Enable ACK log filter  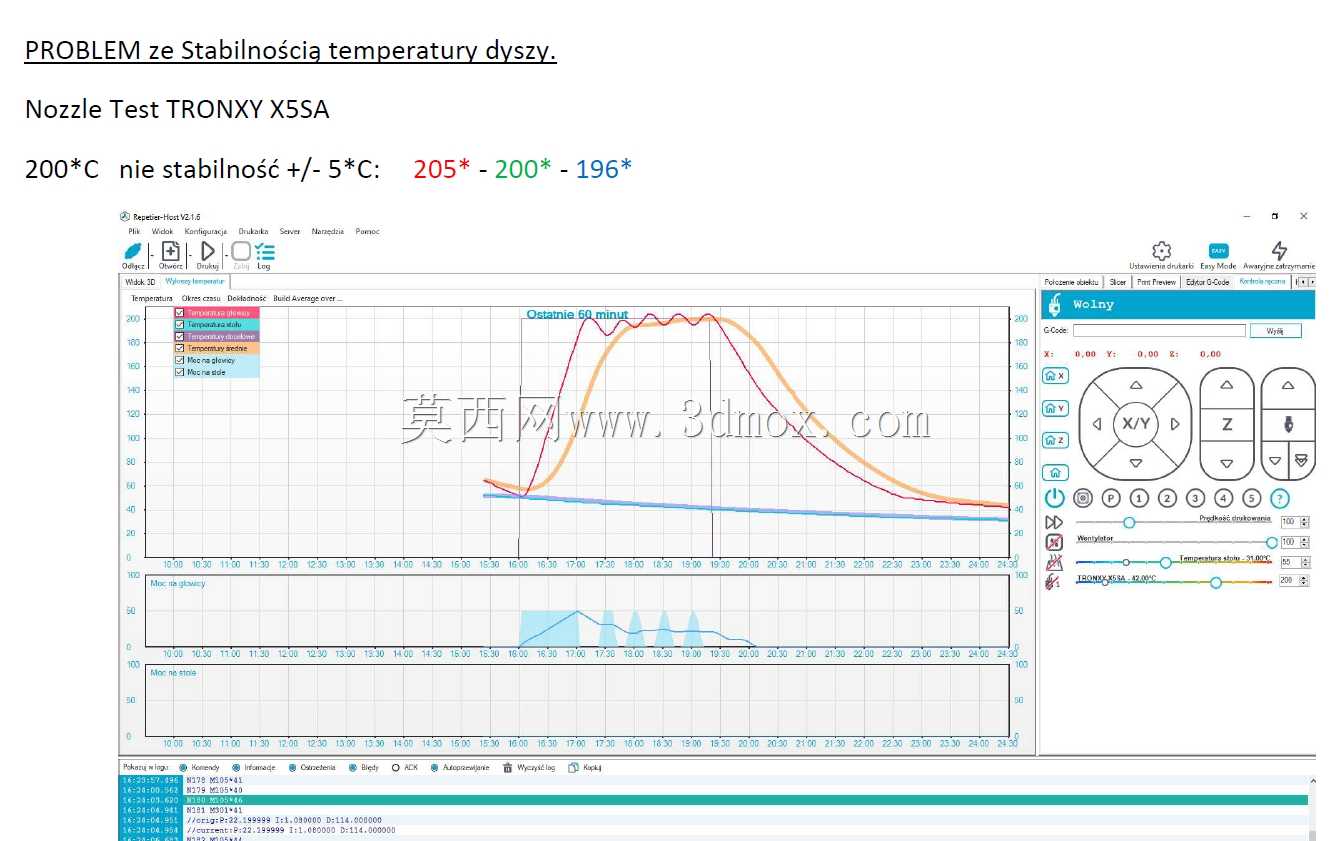click(396, 768)
